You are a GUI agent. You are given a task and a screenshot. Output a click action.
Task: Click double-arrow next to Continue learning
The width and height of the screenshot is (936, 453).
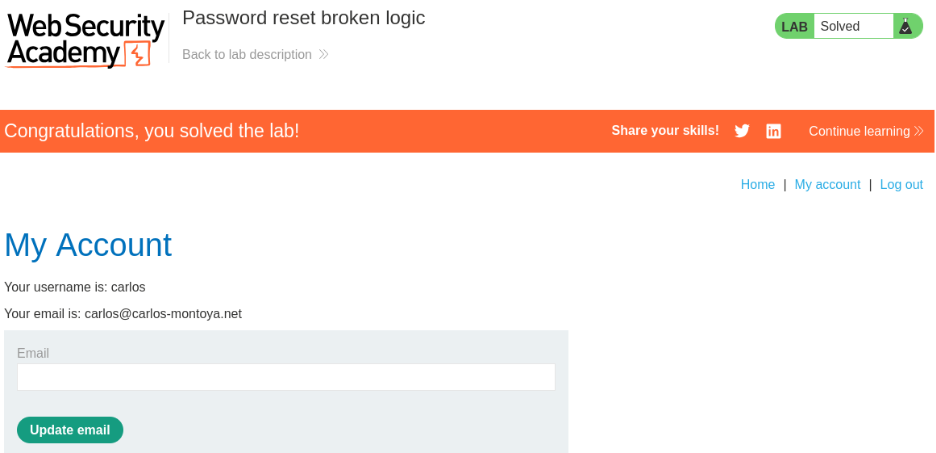(918, 131)
